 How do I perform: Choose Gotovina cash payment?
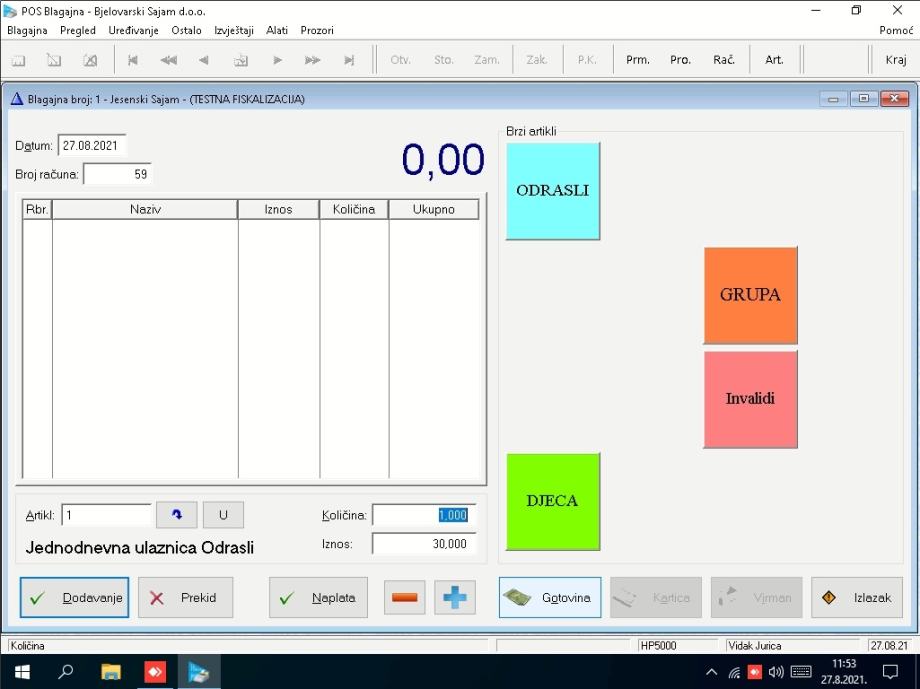[550, 597]
